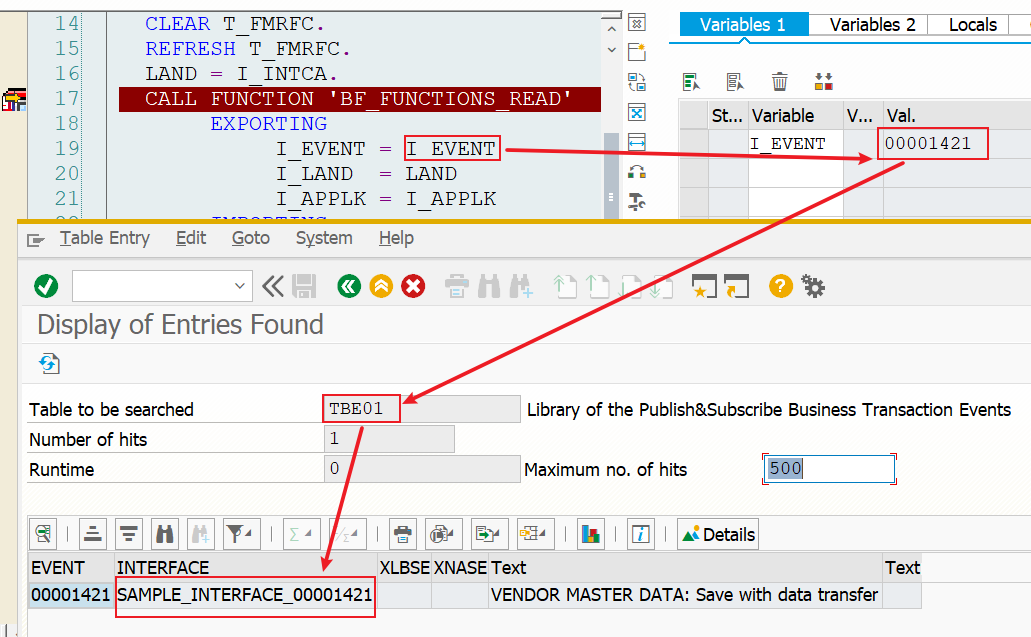Screen dimensions: 1031x637
Task: Switch to the Locals tab
Action: tap(972, 24)
